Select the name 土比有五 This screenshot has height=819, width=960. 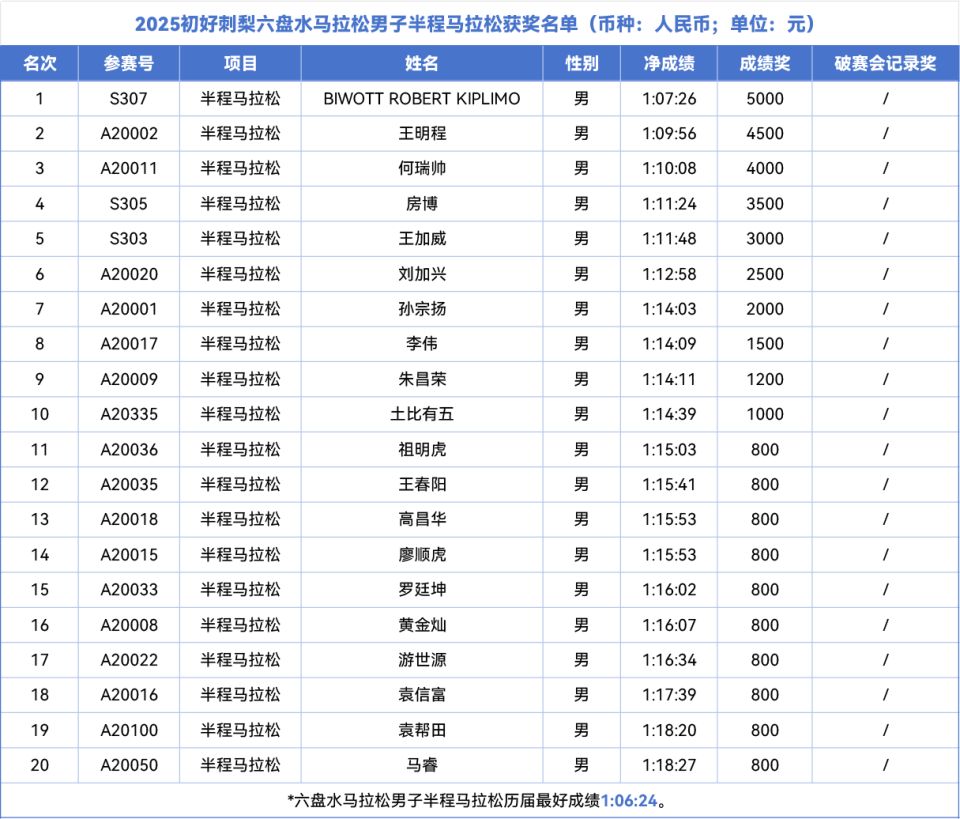[422, 414]
